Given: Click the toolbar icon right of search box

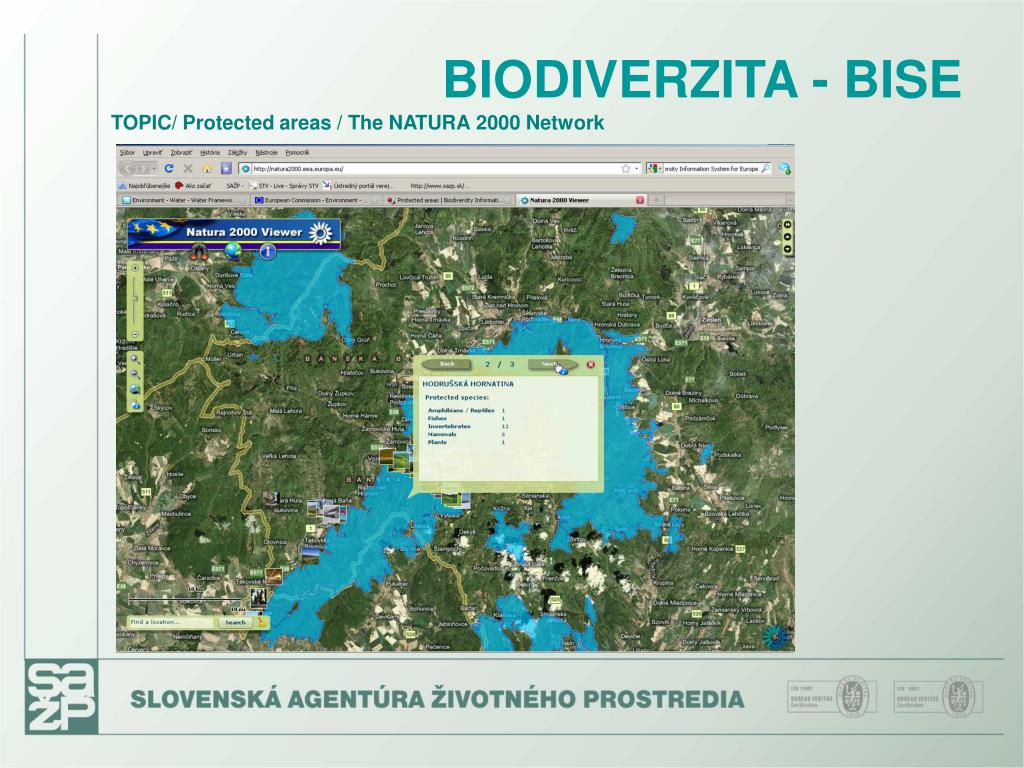Looking at the screenshot, I should 784,168.
